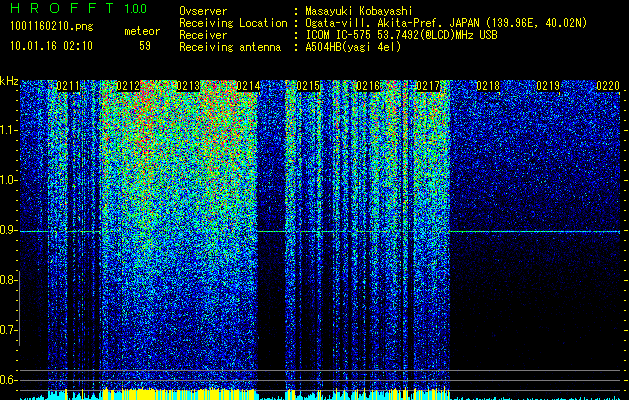Click the 1.1 kHz axis label
The width and height of the screenshot is (629, 400).
pyautogui.click(x=8, y=130)
